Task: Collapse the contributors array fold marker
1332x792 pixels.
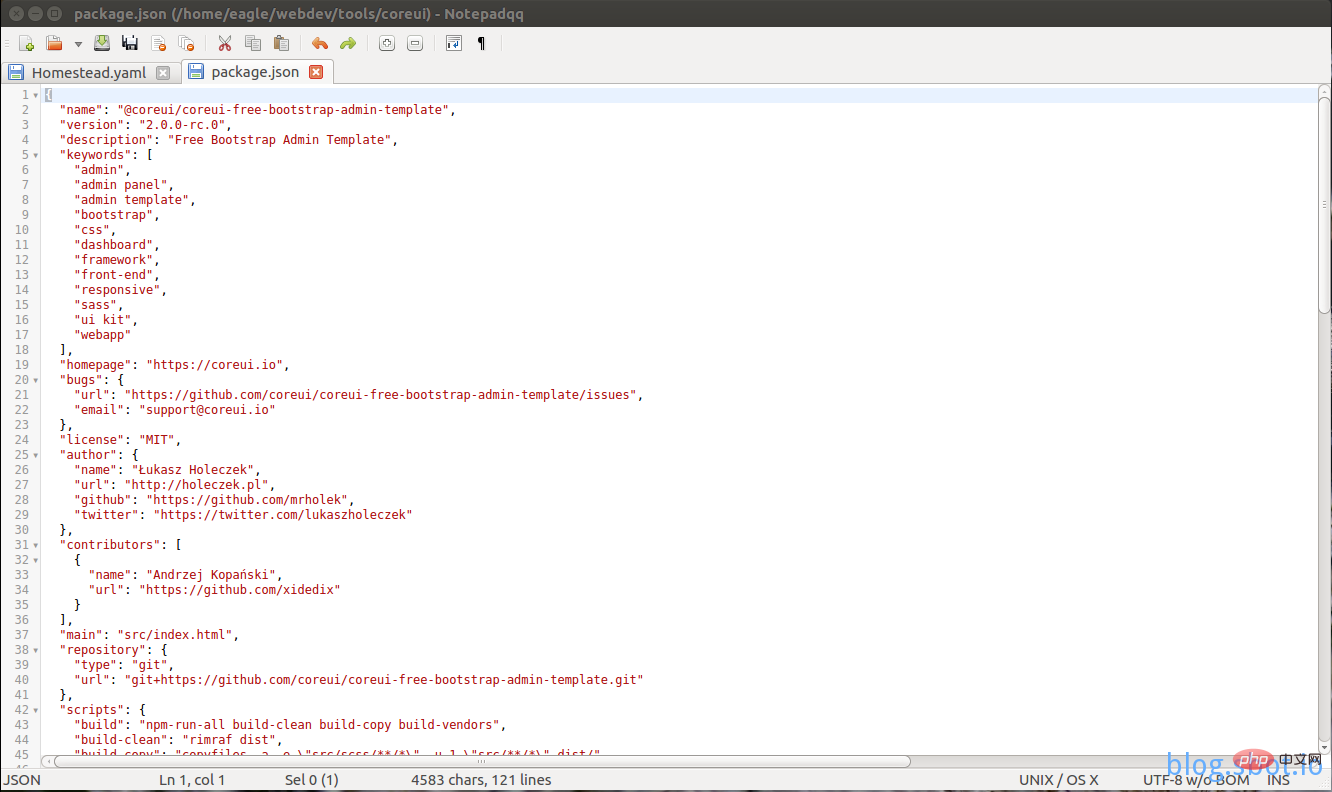Action: (x=36, y=545)
